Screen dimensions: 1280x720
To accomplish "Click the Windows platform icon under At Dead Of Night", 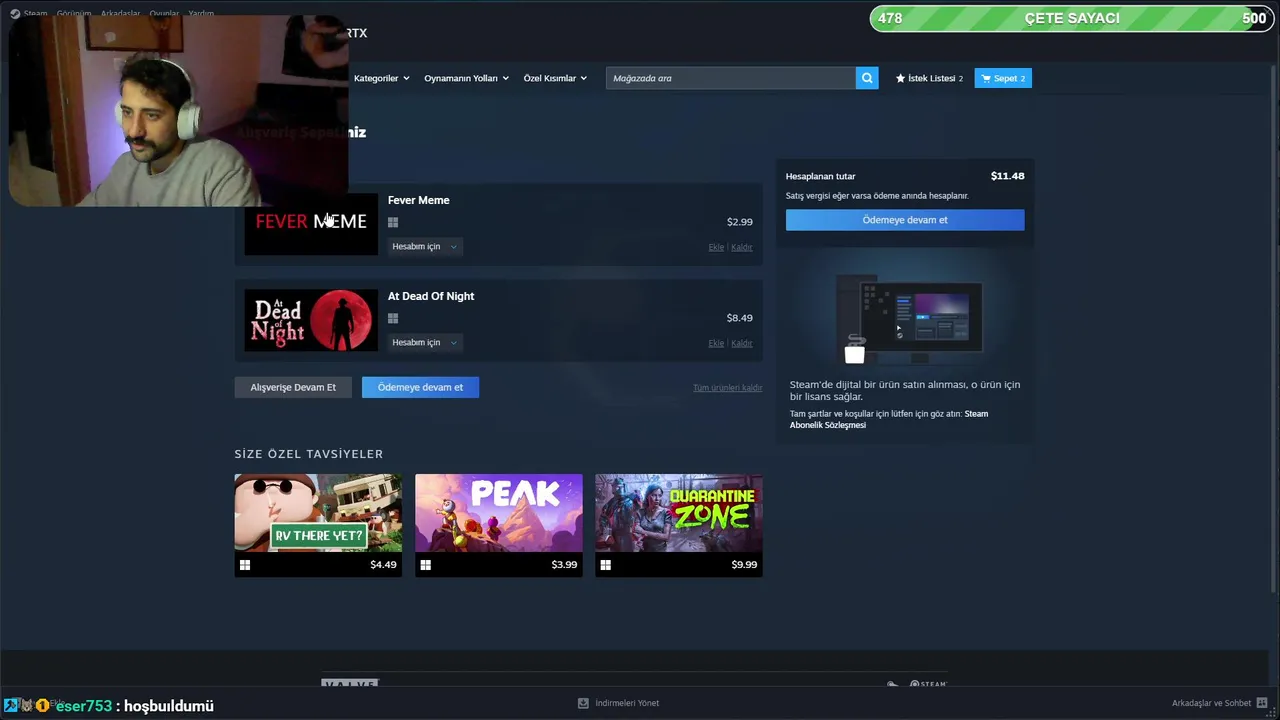I will point(393,319).
